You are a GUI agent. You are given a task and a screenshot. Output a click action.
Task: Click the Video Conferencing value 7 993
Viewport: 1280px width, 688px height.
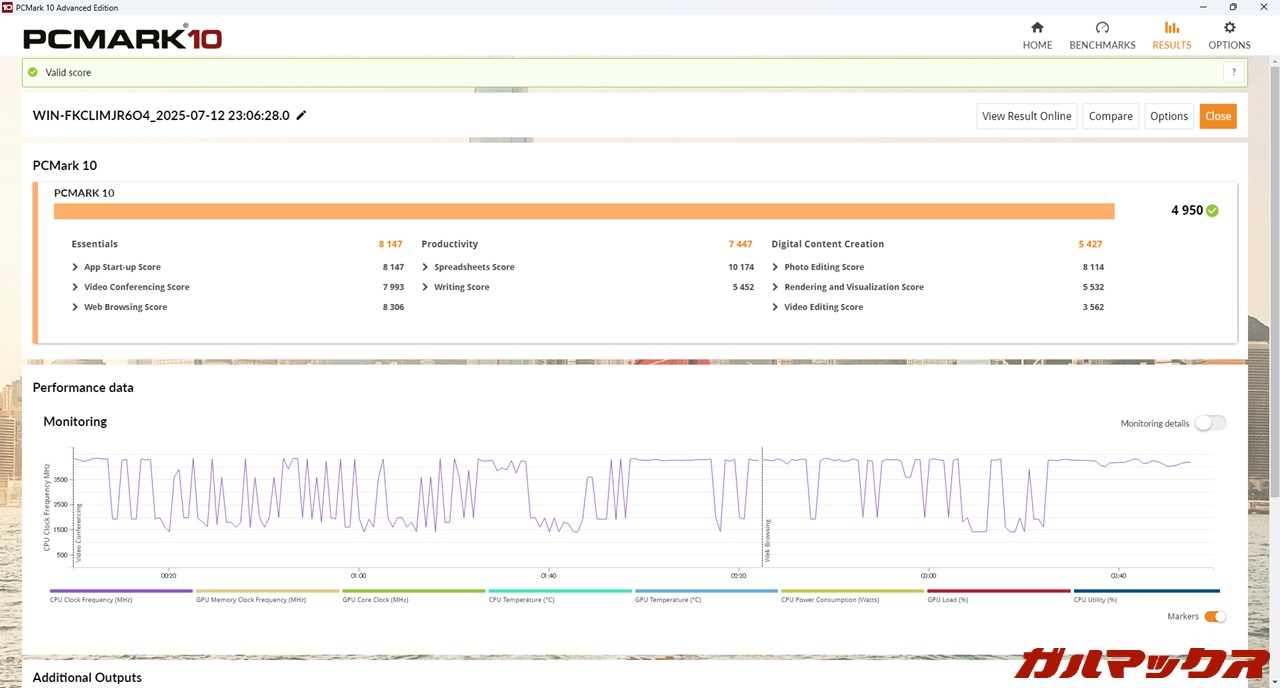pos(393,287)
